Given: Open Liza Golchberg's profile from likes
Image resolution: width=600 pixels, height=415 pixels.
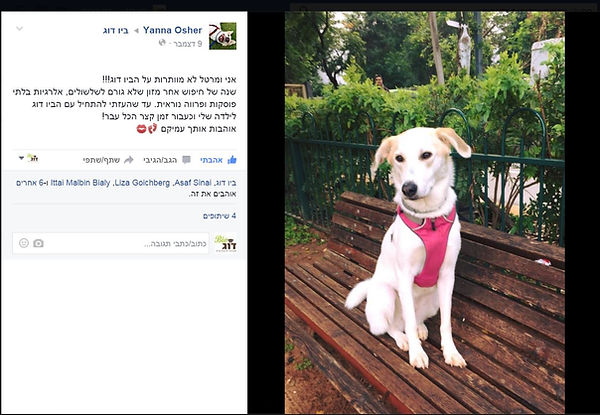Looking at the screenshot, I should click(x=142, y=183).
